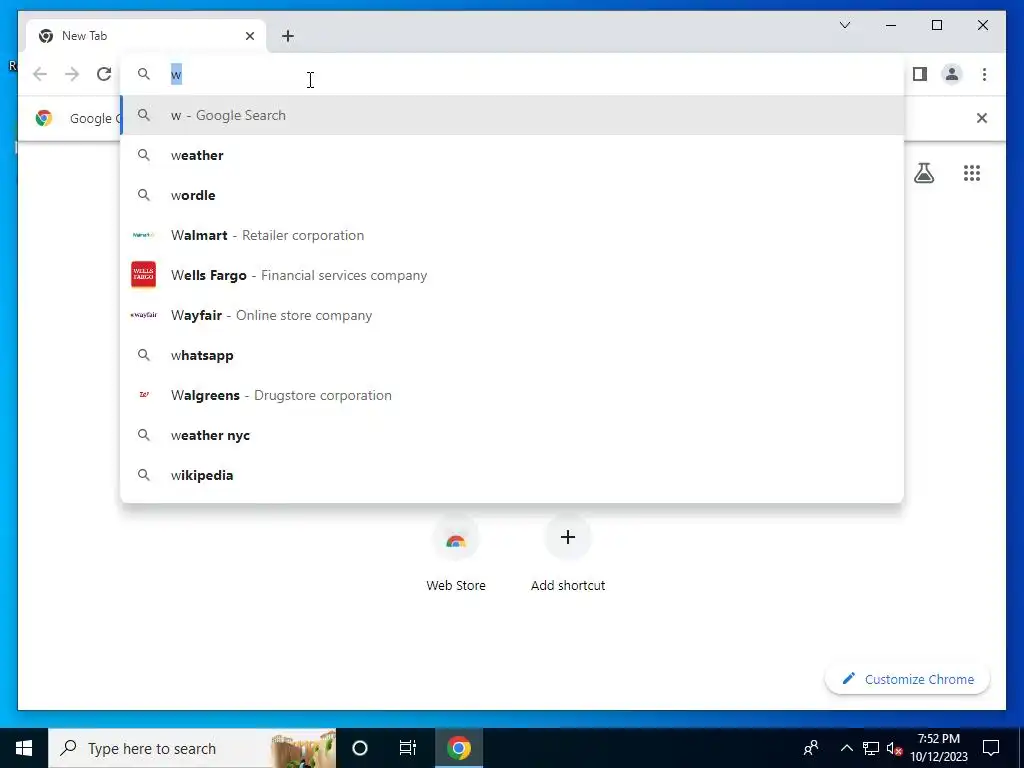Reload the page with the refresh icon
The width and height of the screenshot is (1024, 768).
click(x=104, y=74)
